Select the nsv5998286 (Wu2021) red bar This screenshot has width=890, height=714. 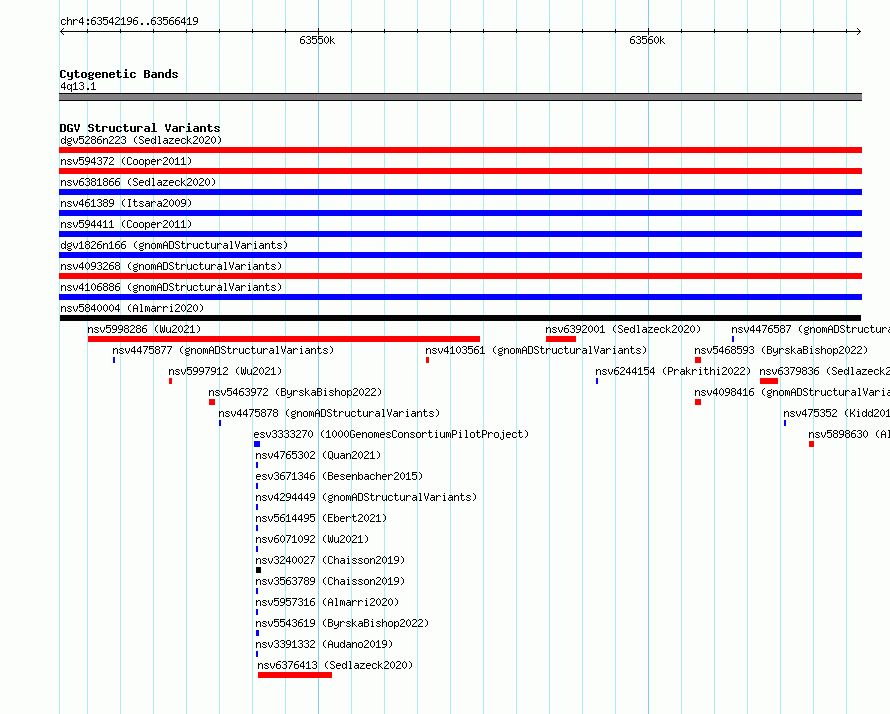[x=284, y=339]
